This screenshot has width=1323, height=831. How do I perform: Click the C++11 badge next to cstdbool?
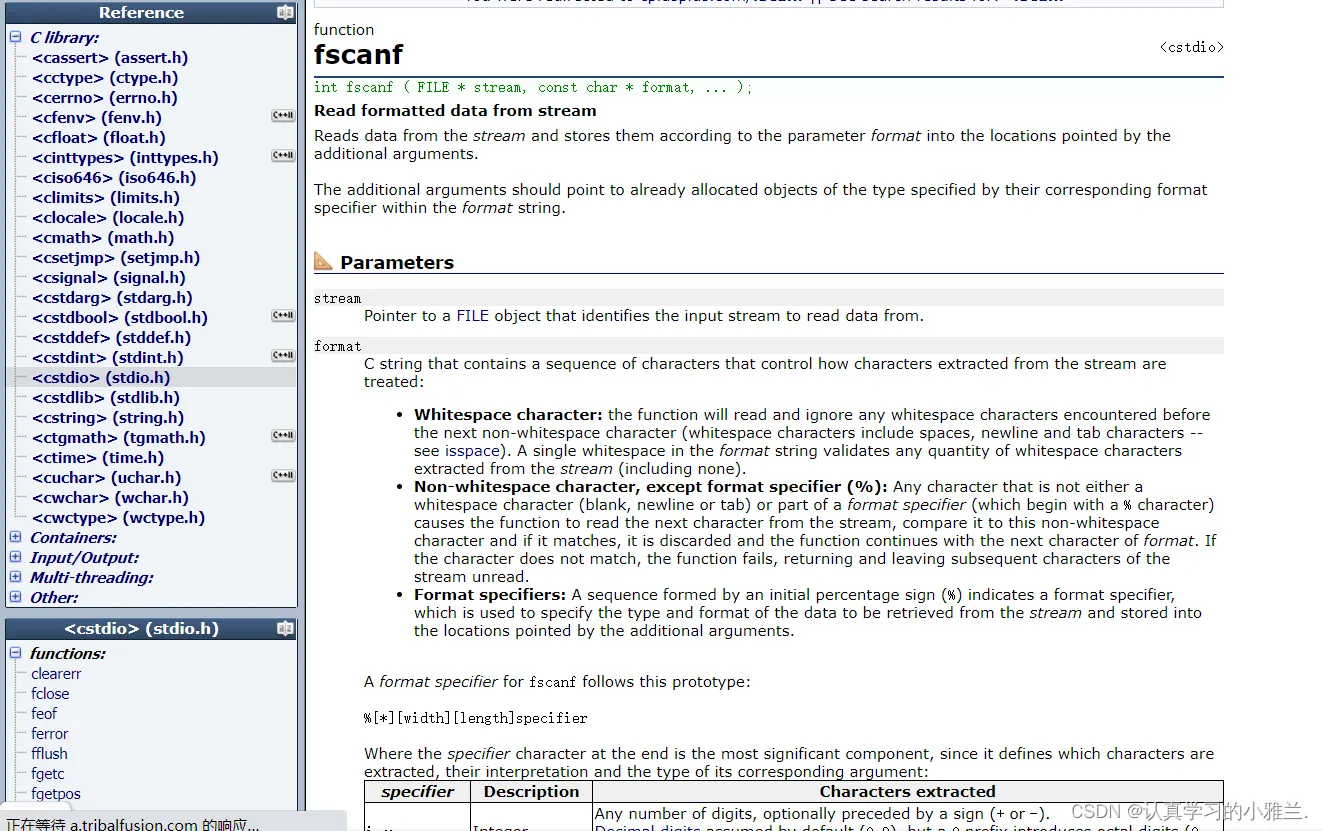(x=283, y=316)
